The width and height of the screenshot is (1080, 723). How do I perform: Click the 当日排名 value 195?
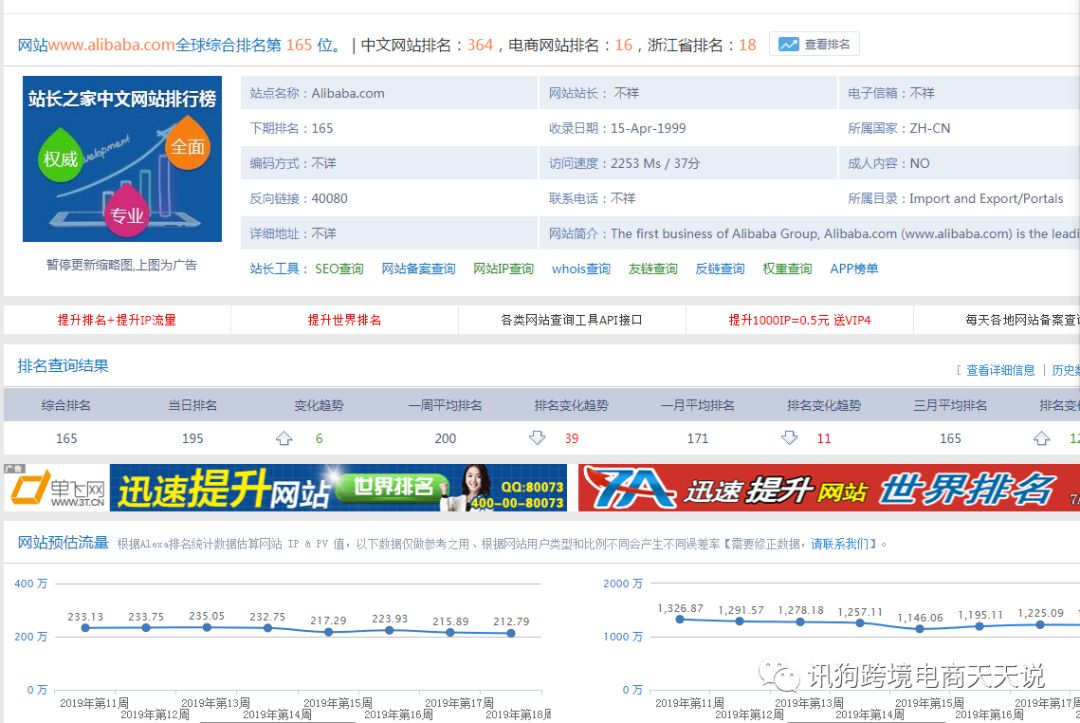[x=192, y=439]
